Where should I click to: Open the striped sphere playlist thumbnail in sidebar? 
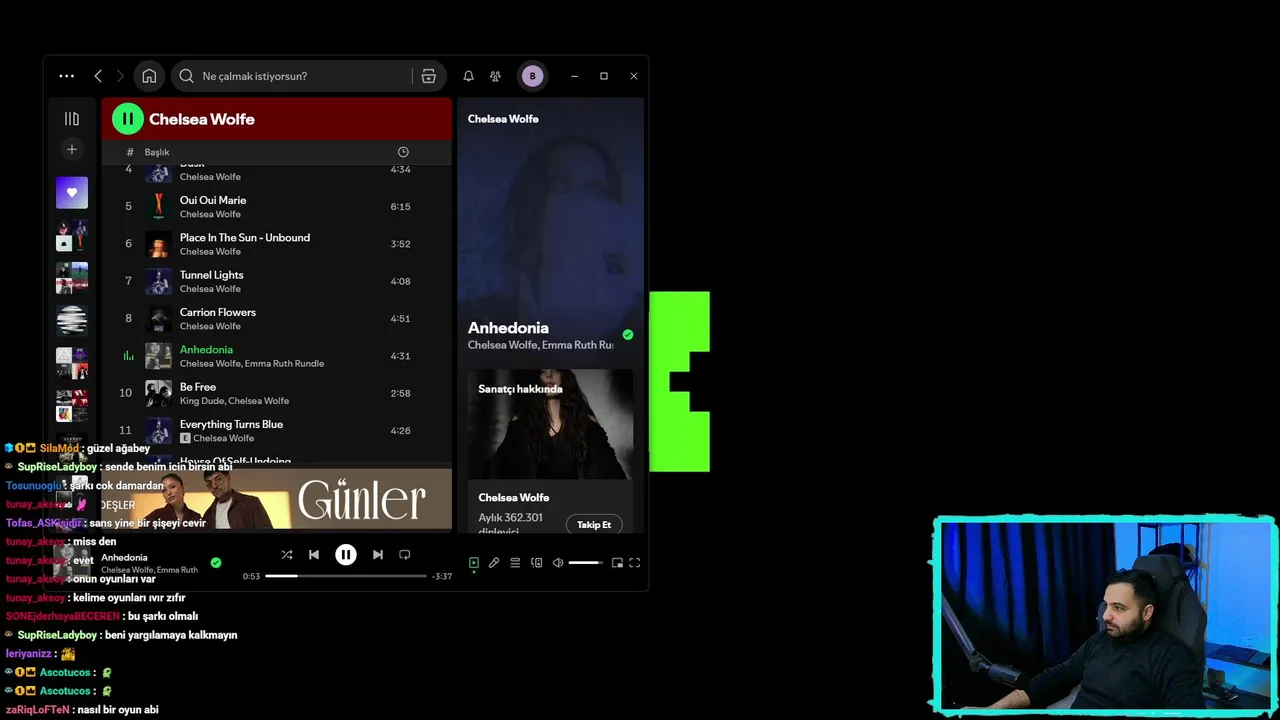71,320
